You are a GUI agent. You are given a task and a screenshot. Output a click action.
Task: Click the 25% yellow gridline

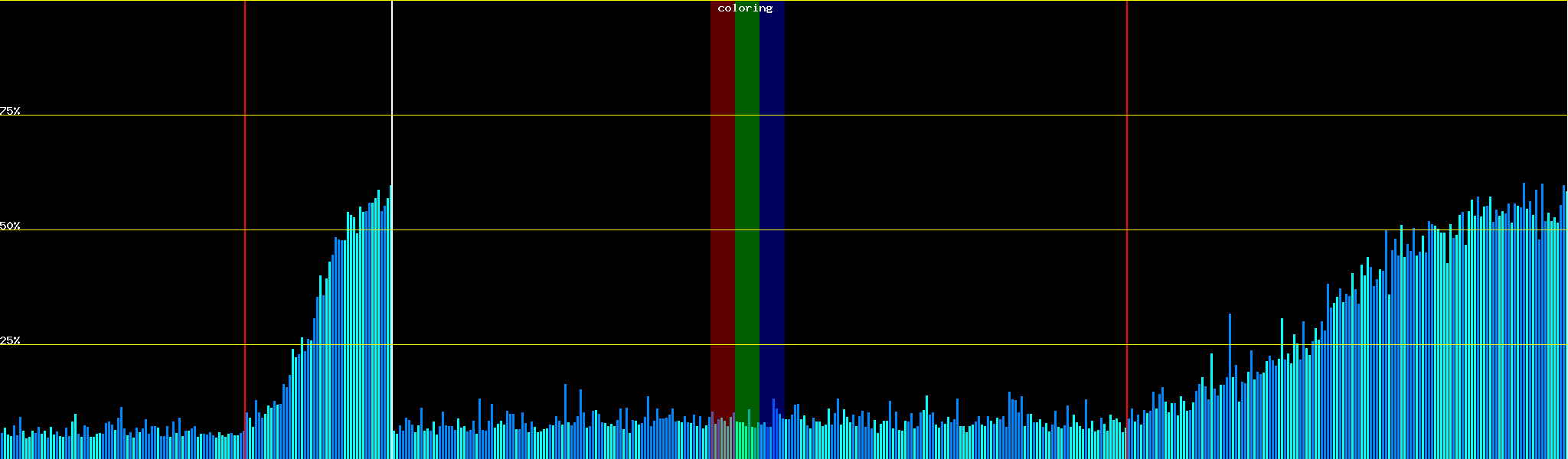click(919, 345)
